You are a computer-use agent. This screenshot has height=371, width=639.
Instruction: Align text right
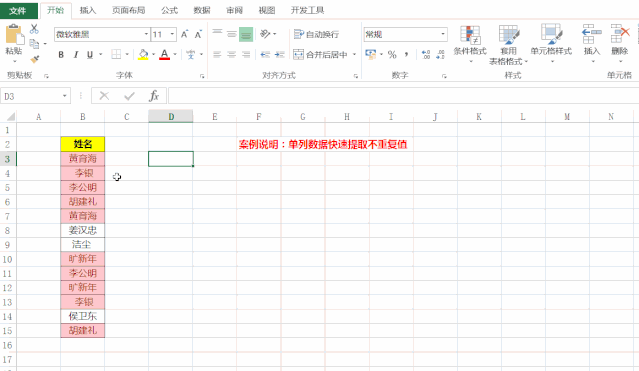(246, 54)
